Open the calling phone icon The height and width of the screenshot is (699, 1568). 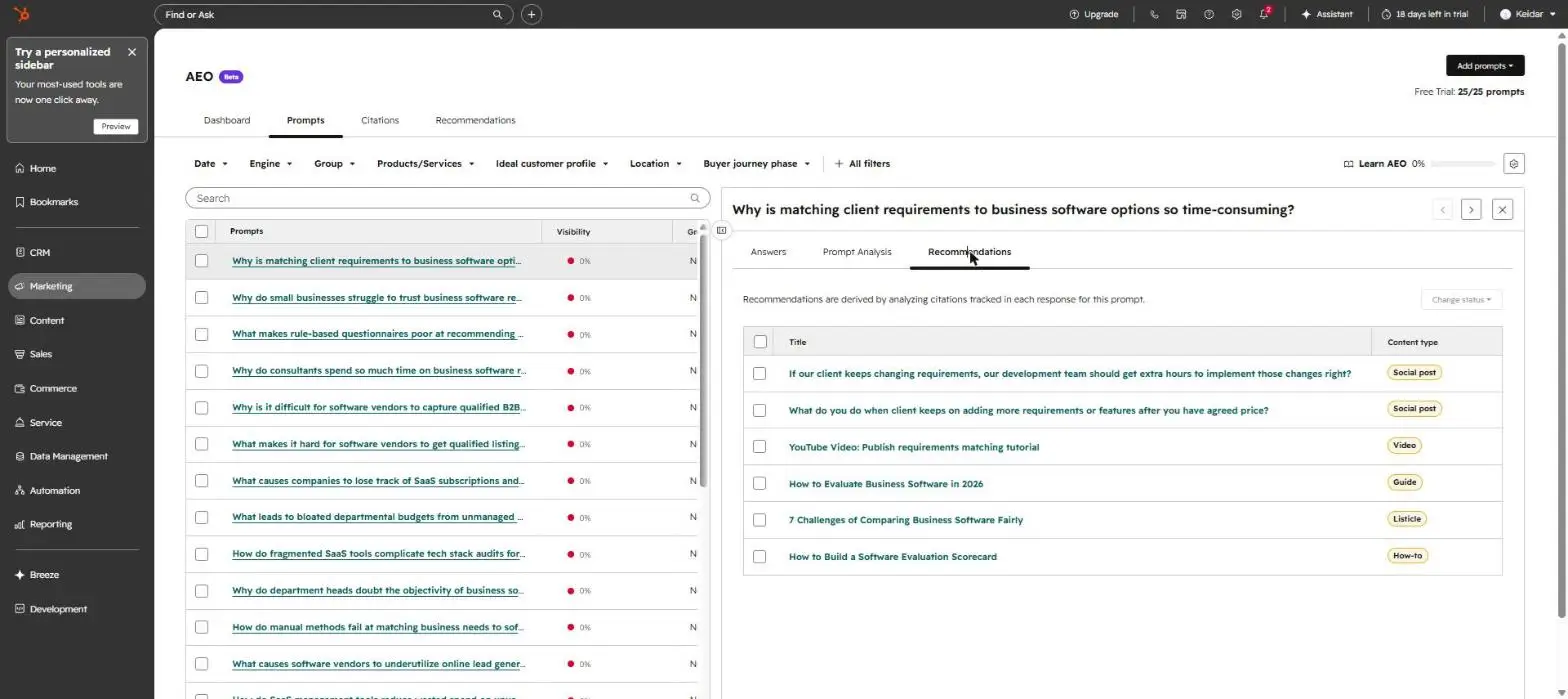coord(1155,14)
